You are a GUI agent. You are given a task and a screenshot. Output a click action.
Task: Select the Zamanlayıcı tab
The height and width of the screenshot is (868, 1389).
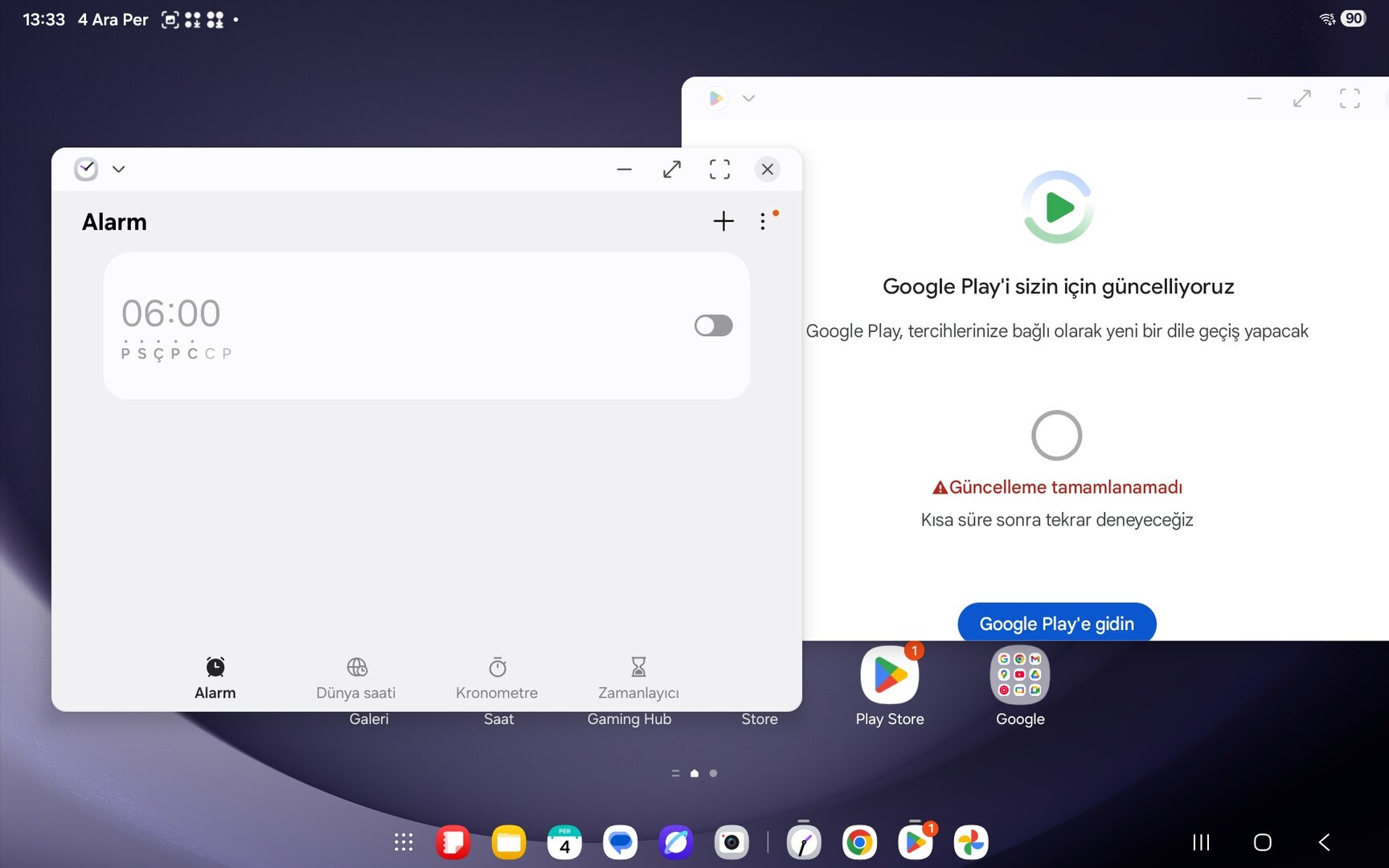638,678
